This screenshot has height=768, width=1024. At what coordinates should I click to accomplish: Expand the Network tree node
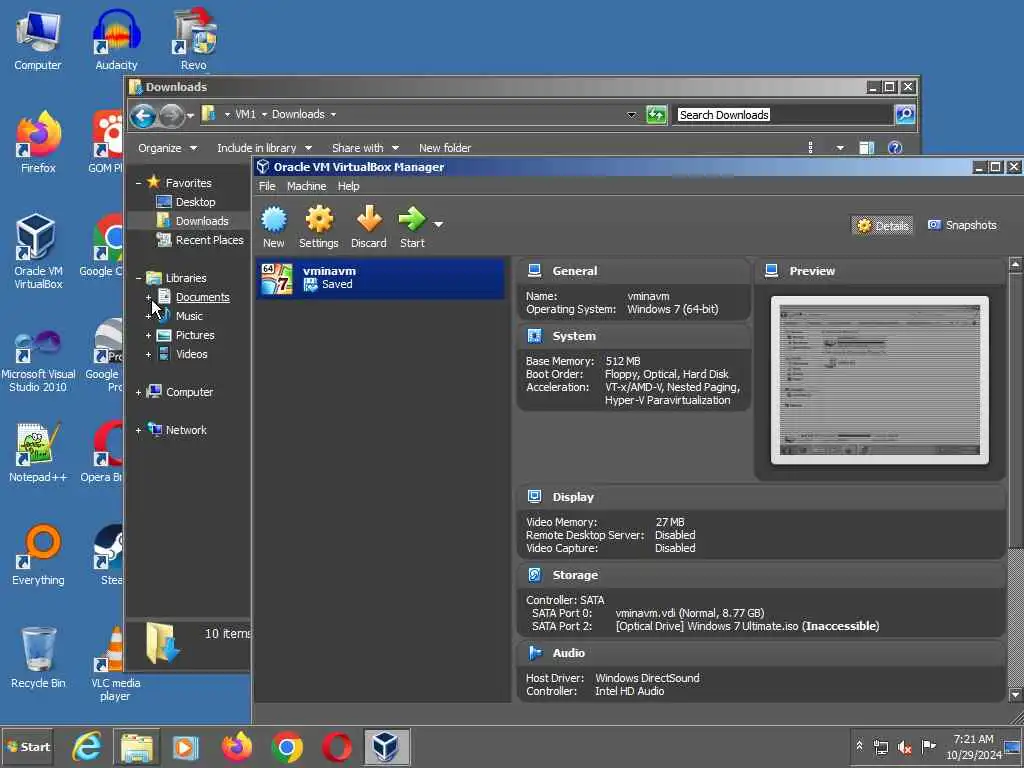138,430
